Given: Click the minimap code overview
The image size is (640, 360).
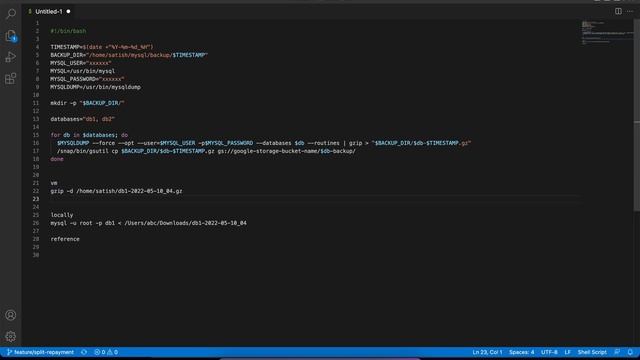Looking at the screenshot, I should coord(606,33).
